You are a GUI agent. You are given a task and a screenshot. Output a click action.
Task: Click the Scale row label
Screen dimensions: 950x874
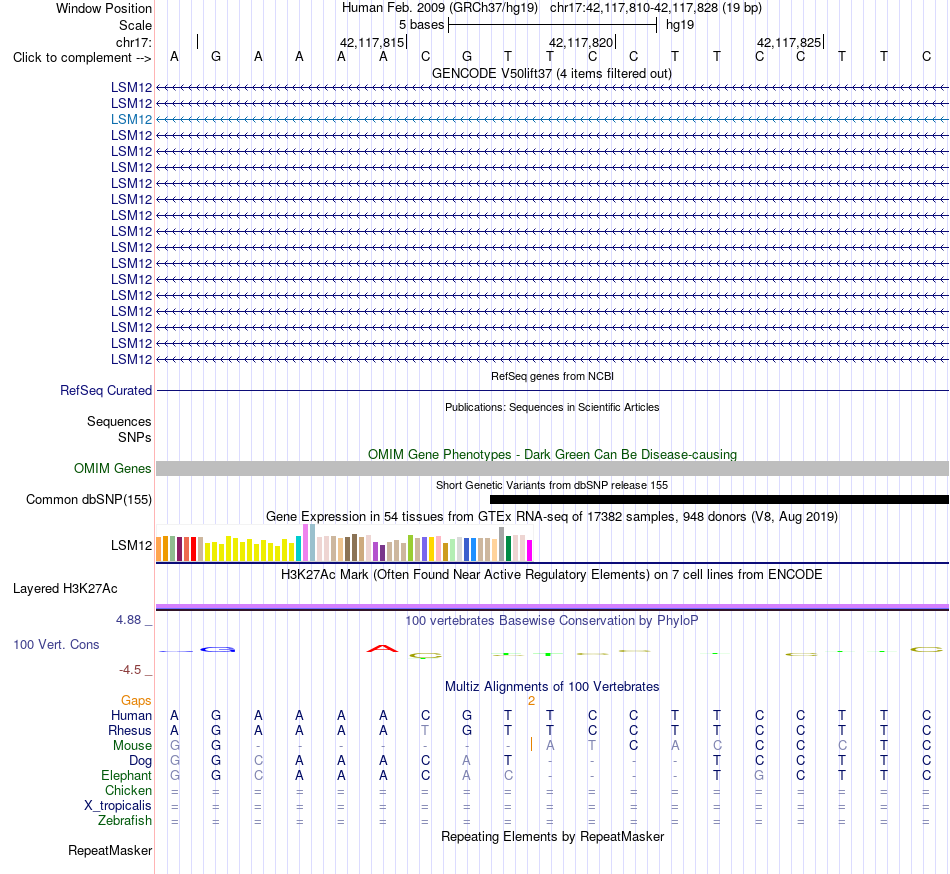135,25
